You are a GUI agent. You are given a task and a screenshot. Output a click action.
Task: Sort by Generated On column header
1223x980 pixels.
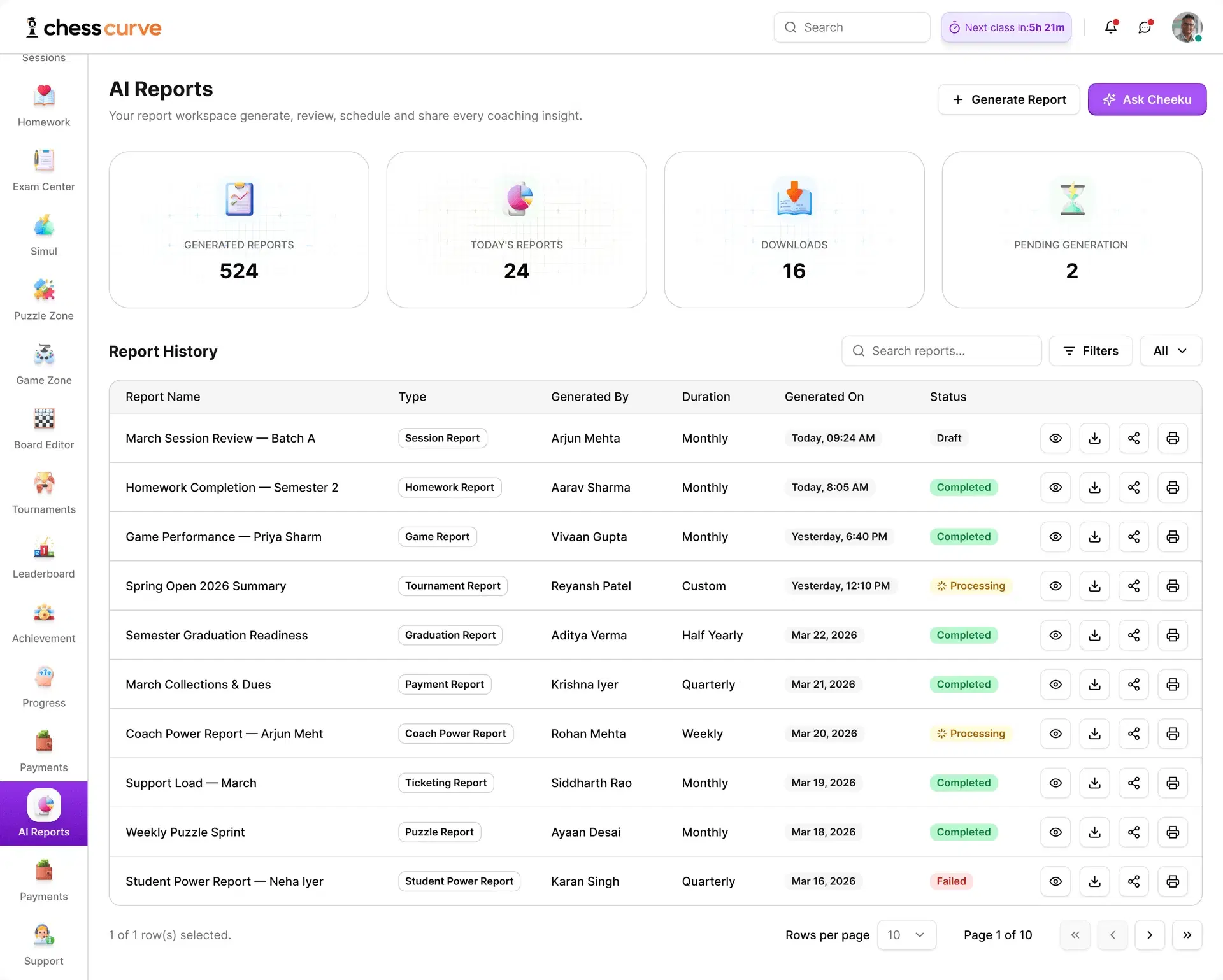click(824, 397)
